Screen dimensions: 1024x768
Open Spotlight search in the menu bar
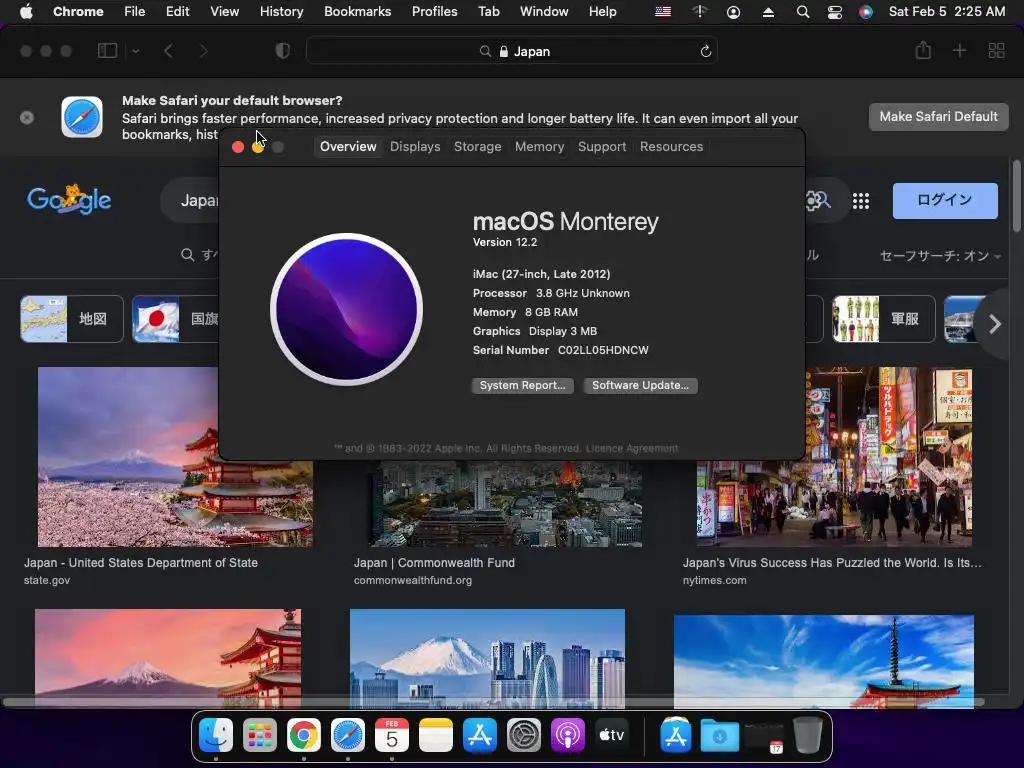[803, 12]
